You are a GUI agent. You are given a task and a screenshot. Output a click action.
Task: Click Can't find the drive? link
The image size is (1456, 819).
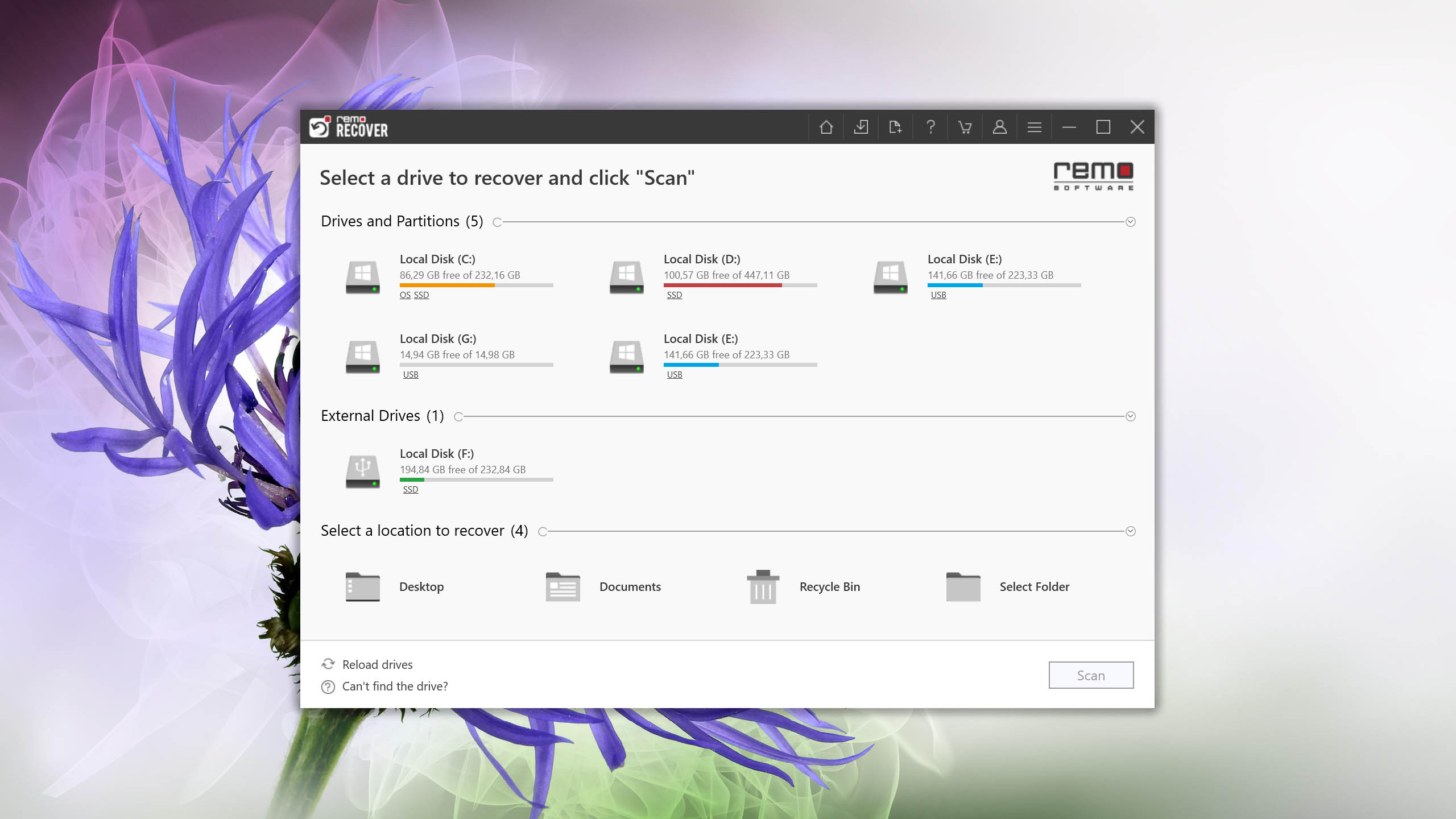[395, 686]
